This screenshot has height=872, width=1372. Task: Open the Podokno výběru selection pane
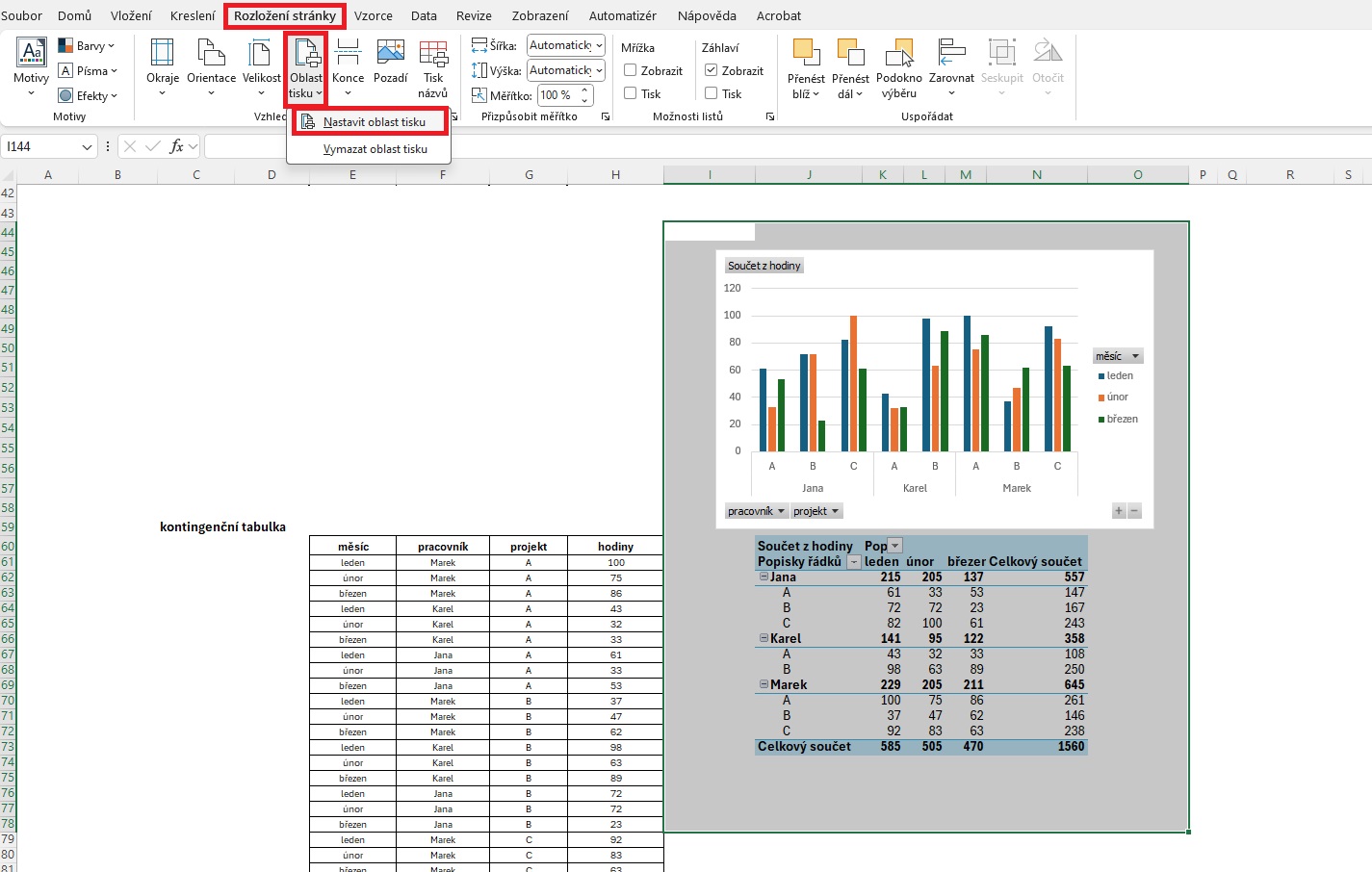tap(898, 67)
